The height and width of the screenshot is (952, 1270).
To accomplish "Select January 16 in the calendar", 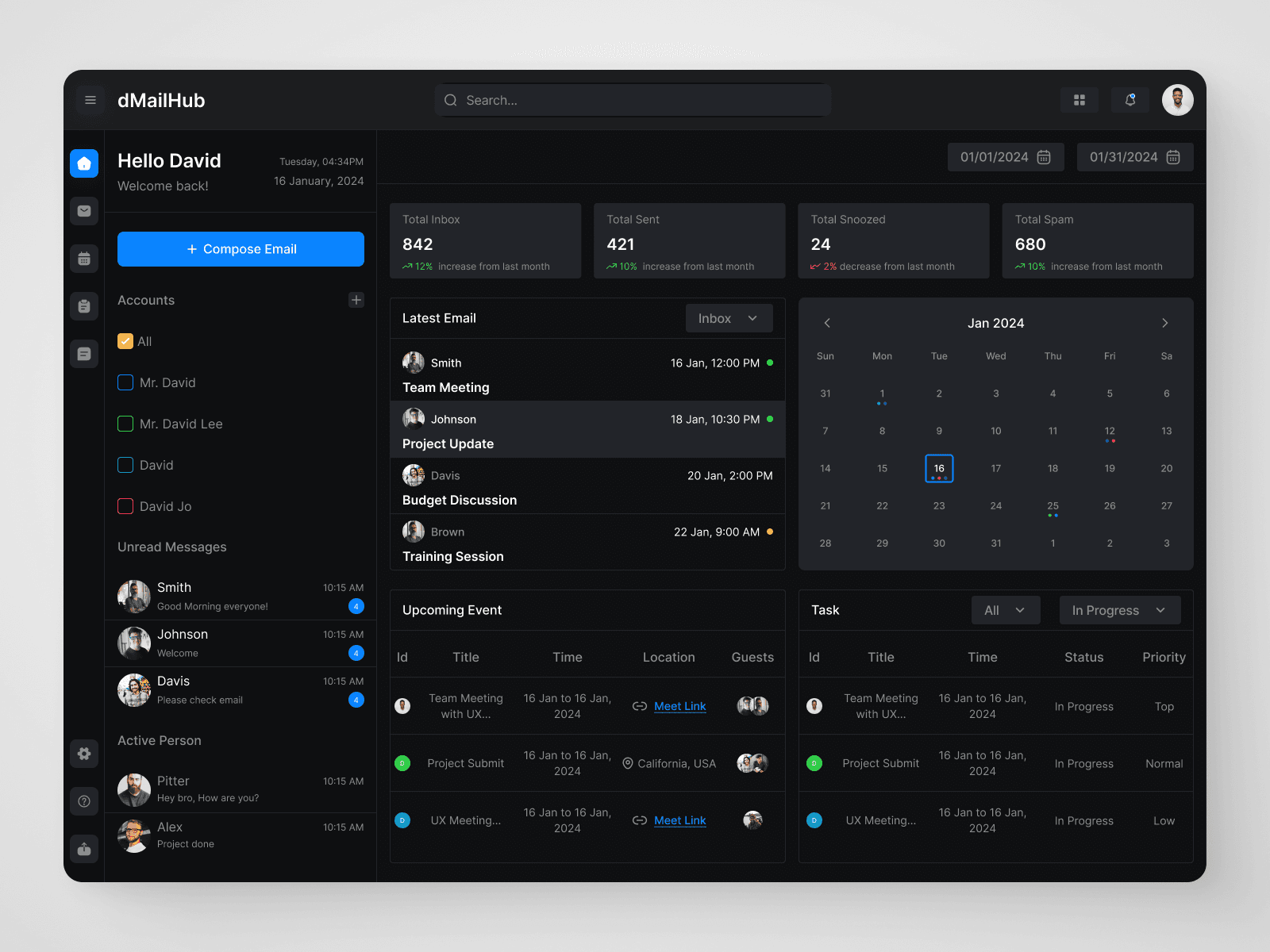I will tap(939, 468).
